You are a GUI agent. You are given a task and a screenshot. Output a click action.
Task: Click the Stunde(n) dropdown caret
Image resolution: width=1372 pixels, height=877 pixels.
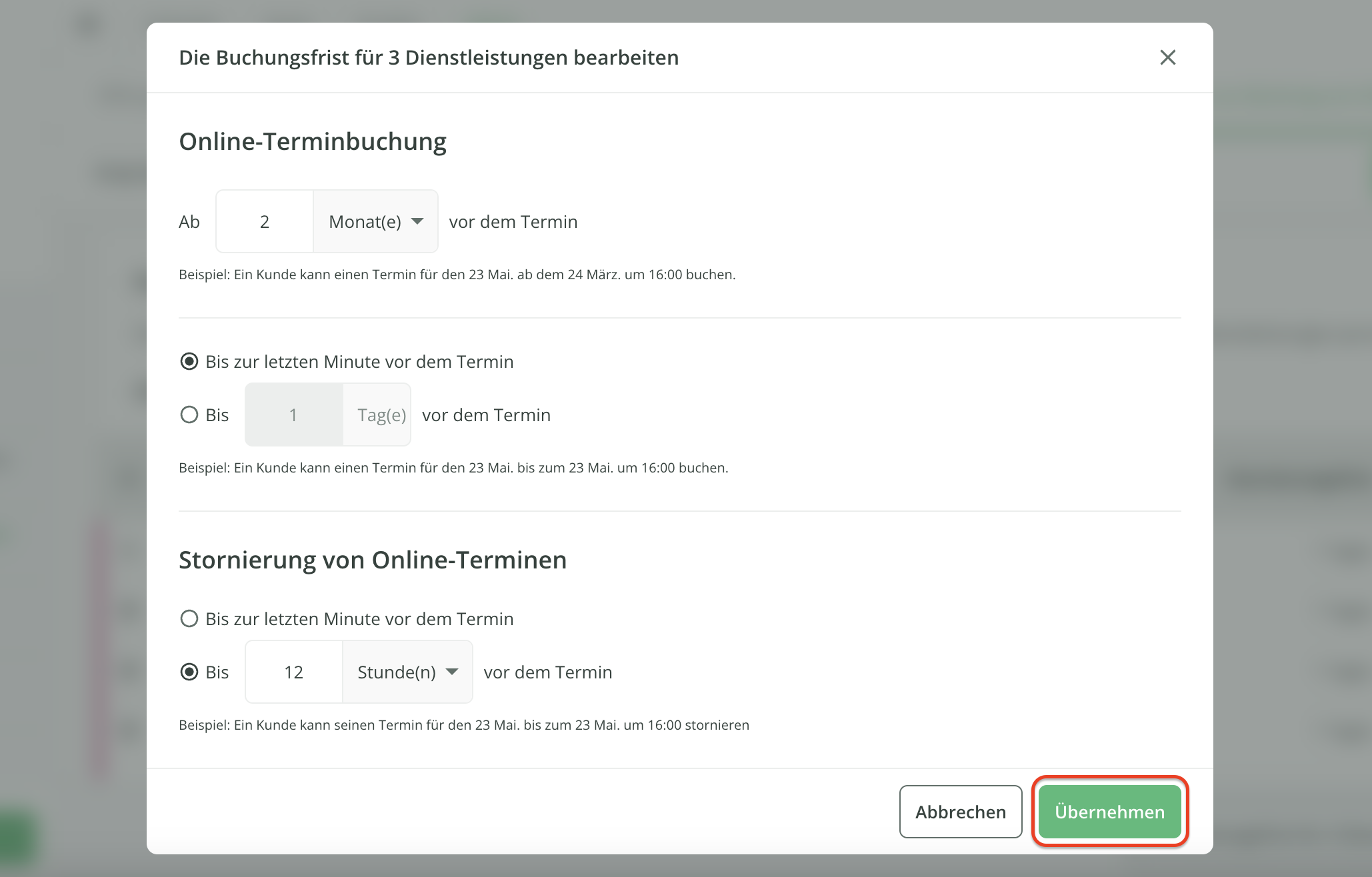coord(452,672)
